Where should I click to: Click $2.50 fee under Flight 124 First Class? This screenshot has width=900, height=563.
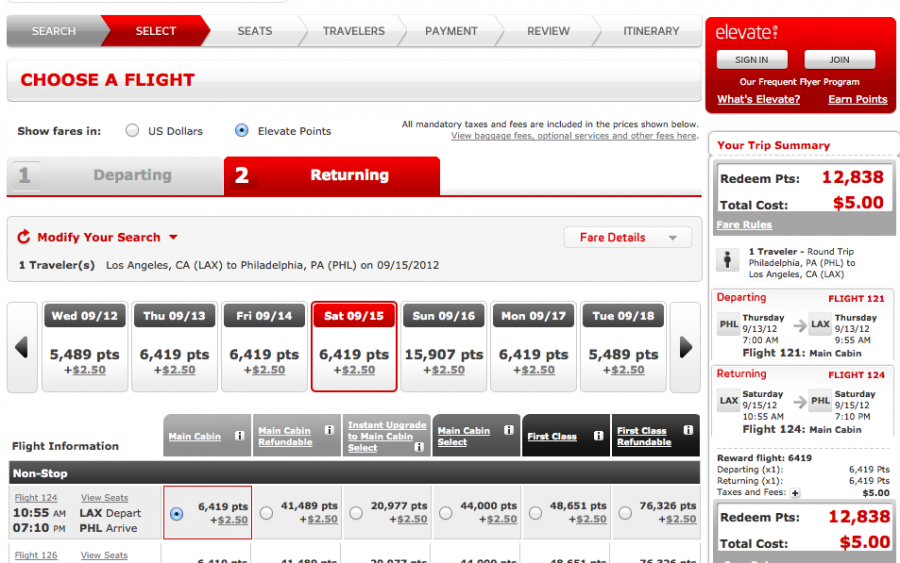point(589,519)
